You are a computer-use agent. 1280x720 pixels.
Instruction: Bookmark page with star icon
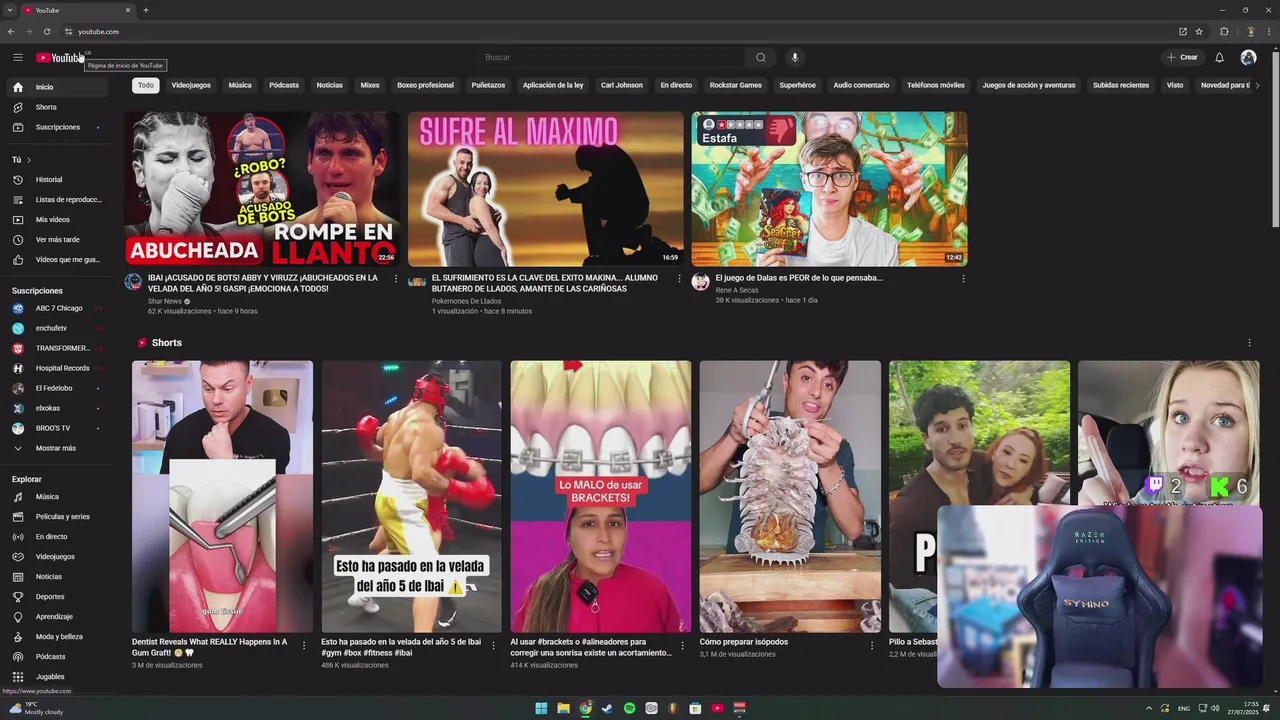tap(1199, 31)
